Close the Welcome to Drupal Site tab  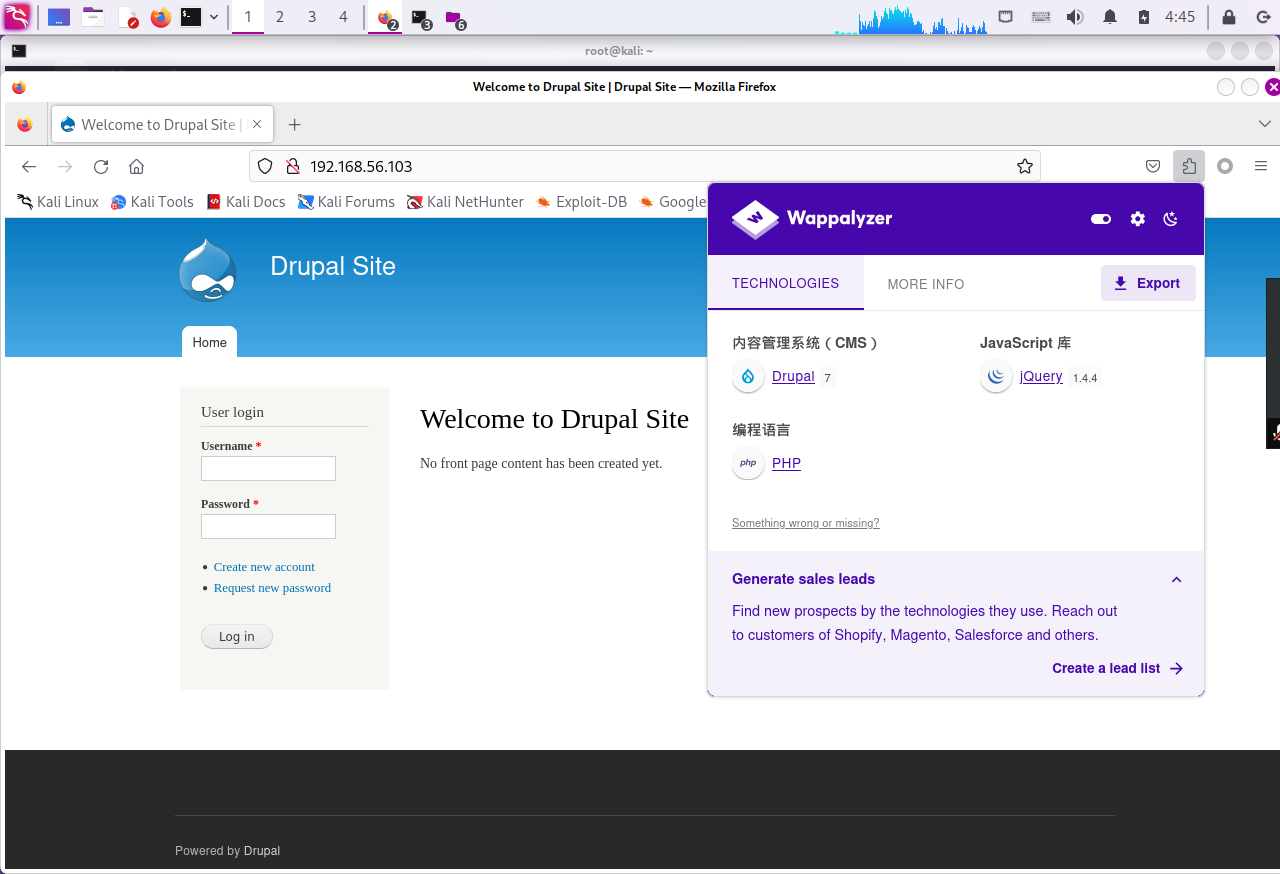(x=257, y=125)
